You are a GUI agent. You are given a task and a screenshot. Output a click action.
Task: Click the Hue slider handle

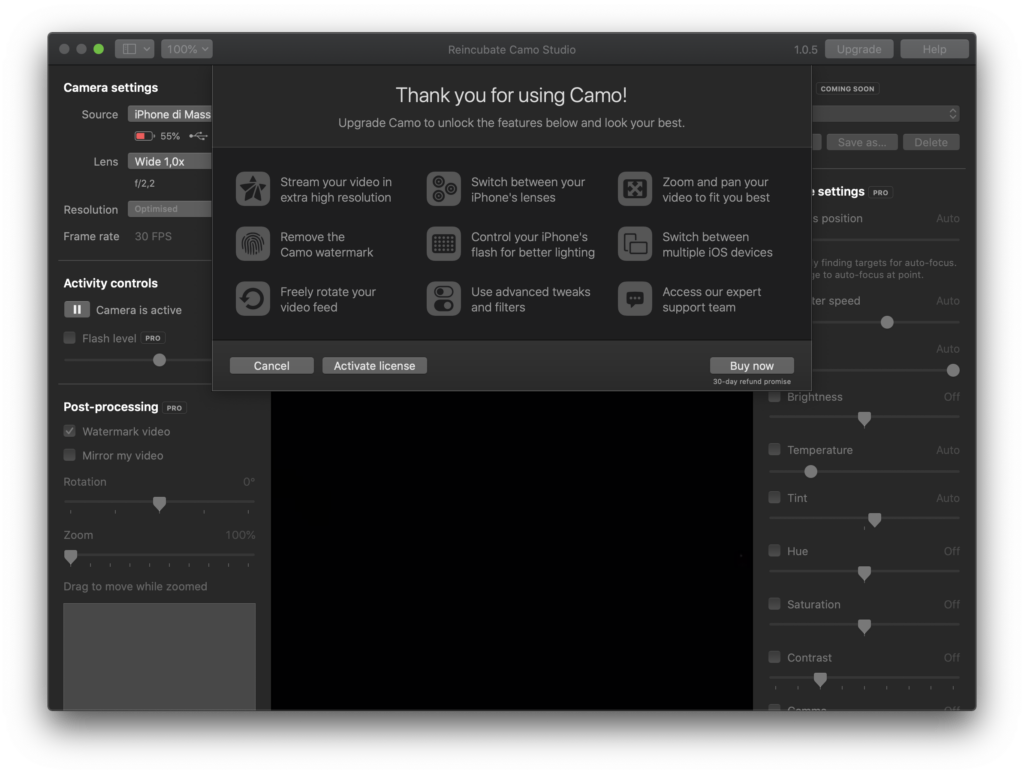[x=864, y=573]
